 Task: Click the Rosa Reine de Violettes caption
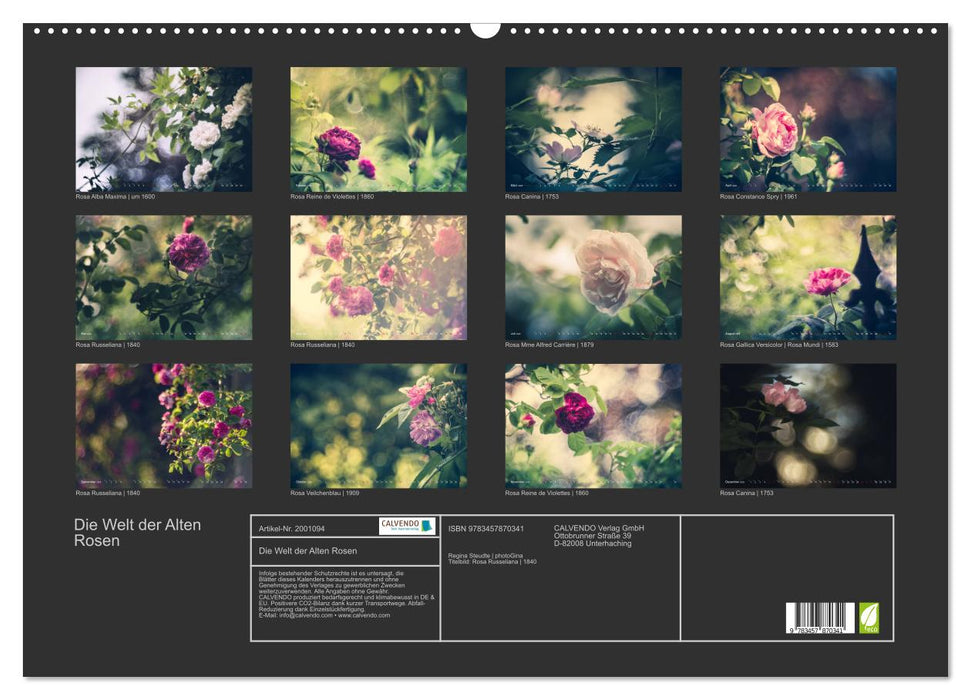(x=334, y=196)
